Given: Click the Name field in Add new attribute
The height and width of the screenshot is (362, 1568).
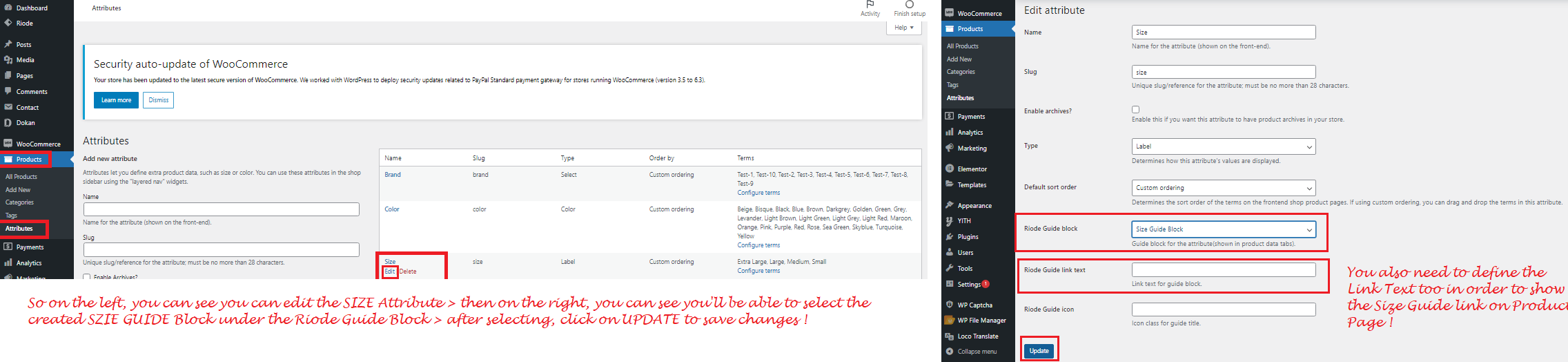Looking at the screenshot, I should 222,209.
